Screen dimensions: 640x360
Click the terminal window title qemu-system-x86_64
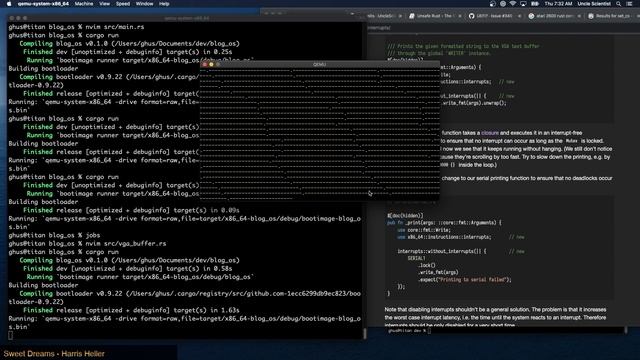tap(187, 18)
